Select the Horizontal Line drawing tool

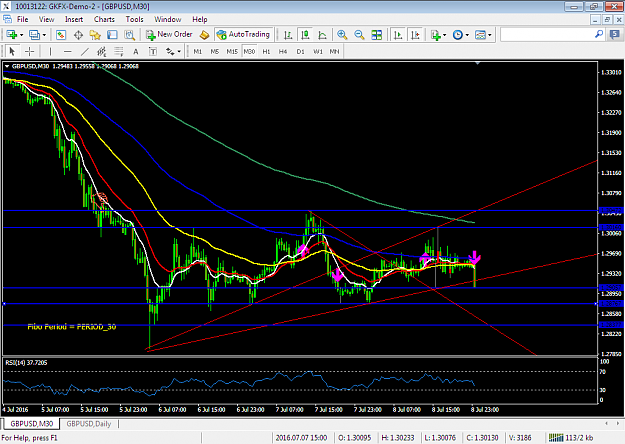click(x=67, y=51)
